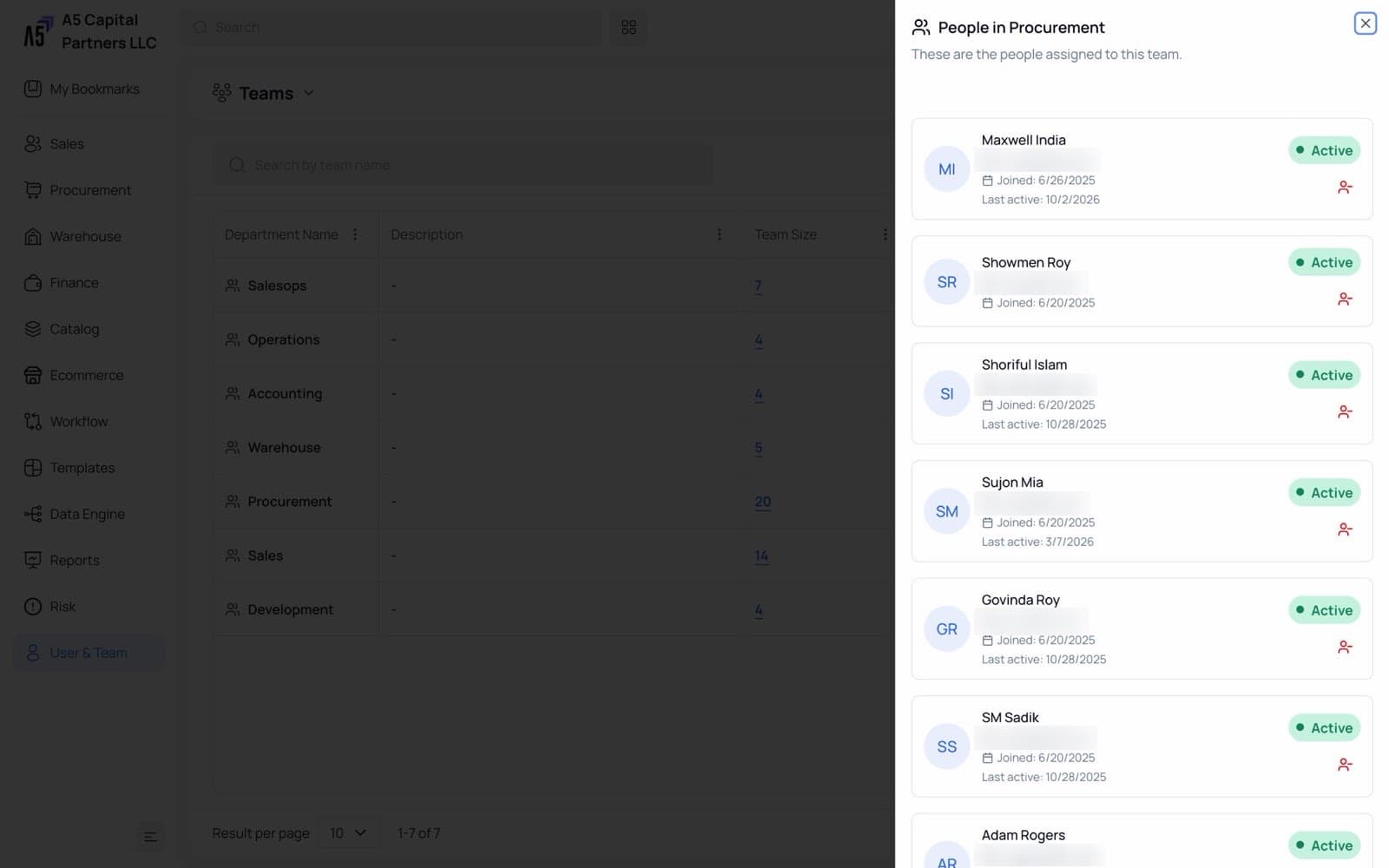Open Operations team size link 4
Image resolution: width=1389 pixels, height=868 pixels.
tap(759, 339)
